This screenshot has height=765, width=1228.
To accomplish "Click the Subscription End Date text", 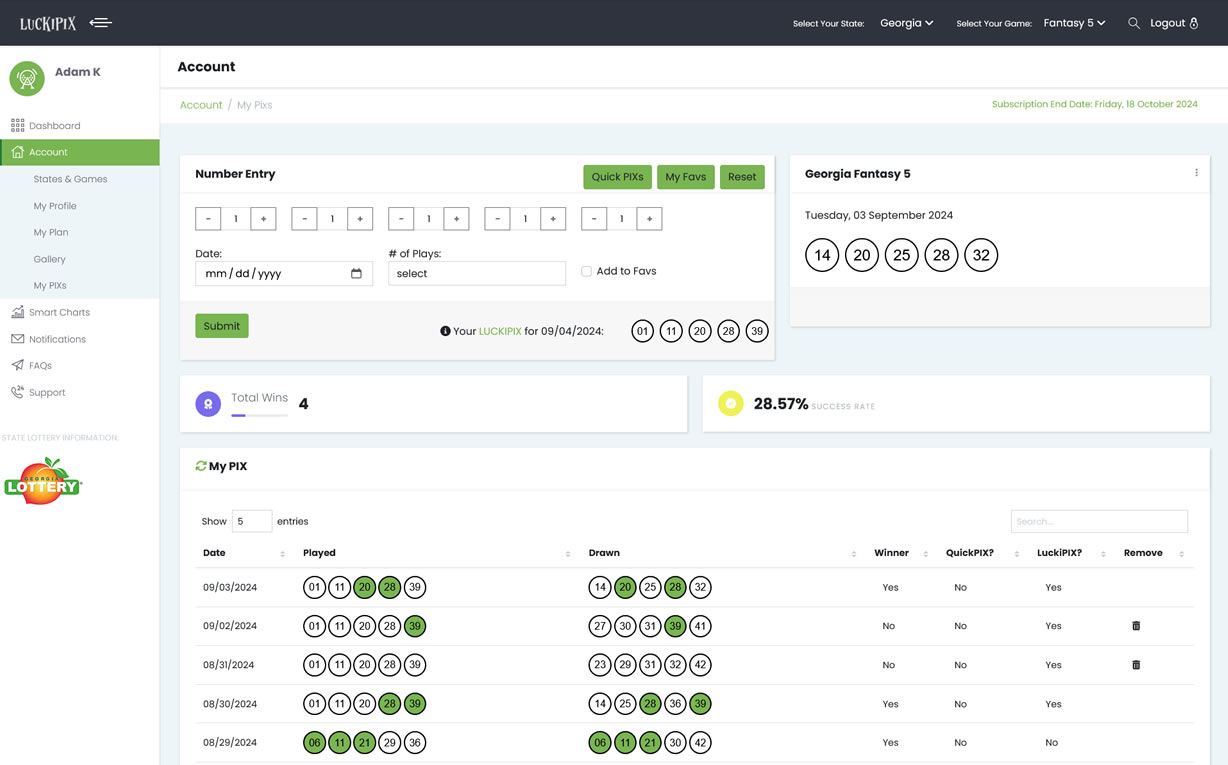I will coord(1095,104).
